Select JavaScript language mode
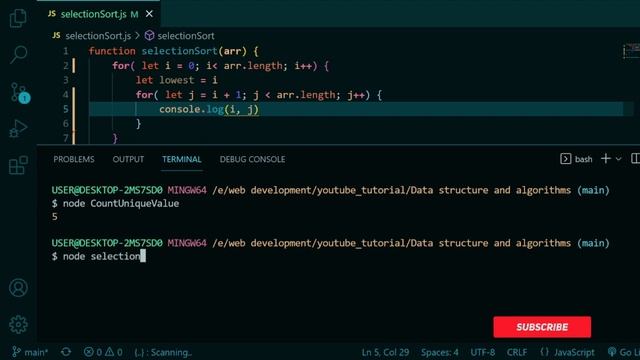 [567, 352]
